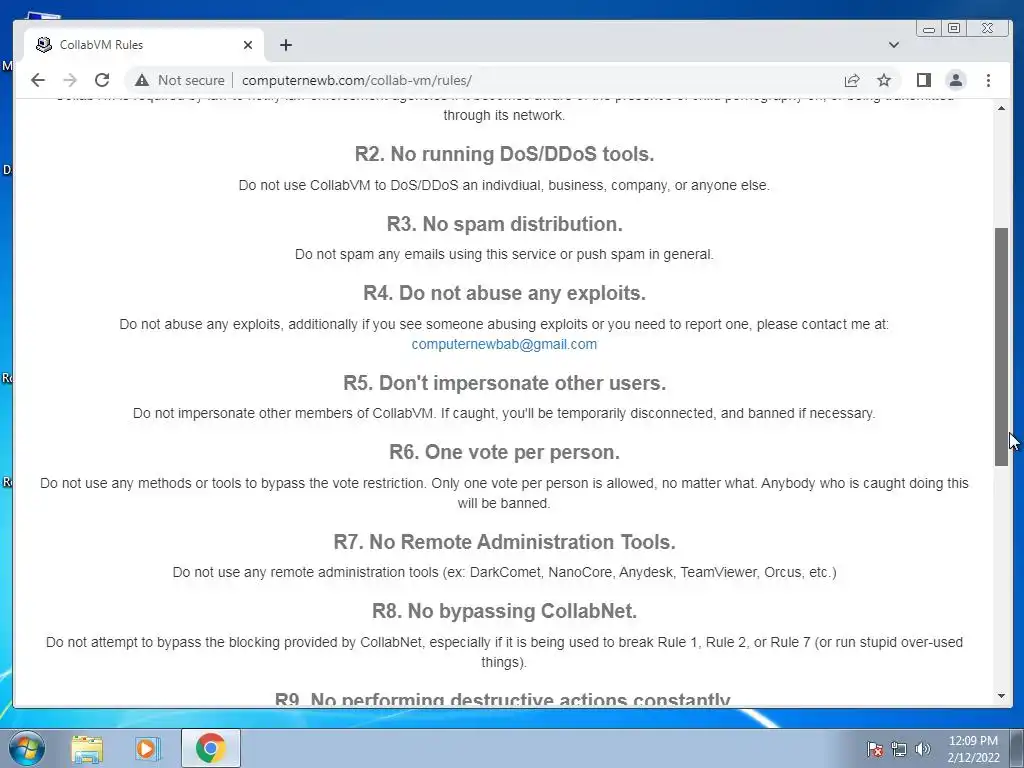The image size is (1024, 768).
Task: Click heading R5. Don't impersonate other users.
Action: [x=504, y=383]
